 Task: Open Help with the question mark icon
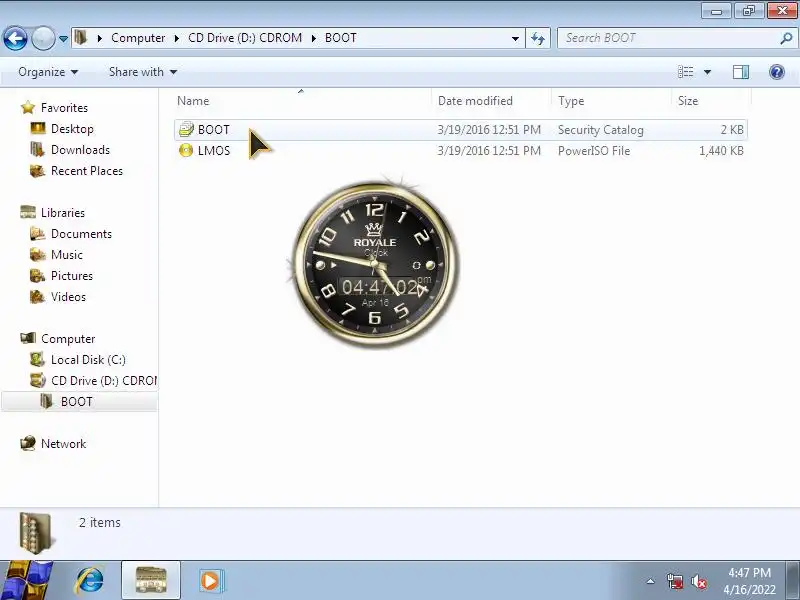777,72
